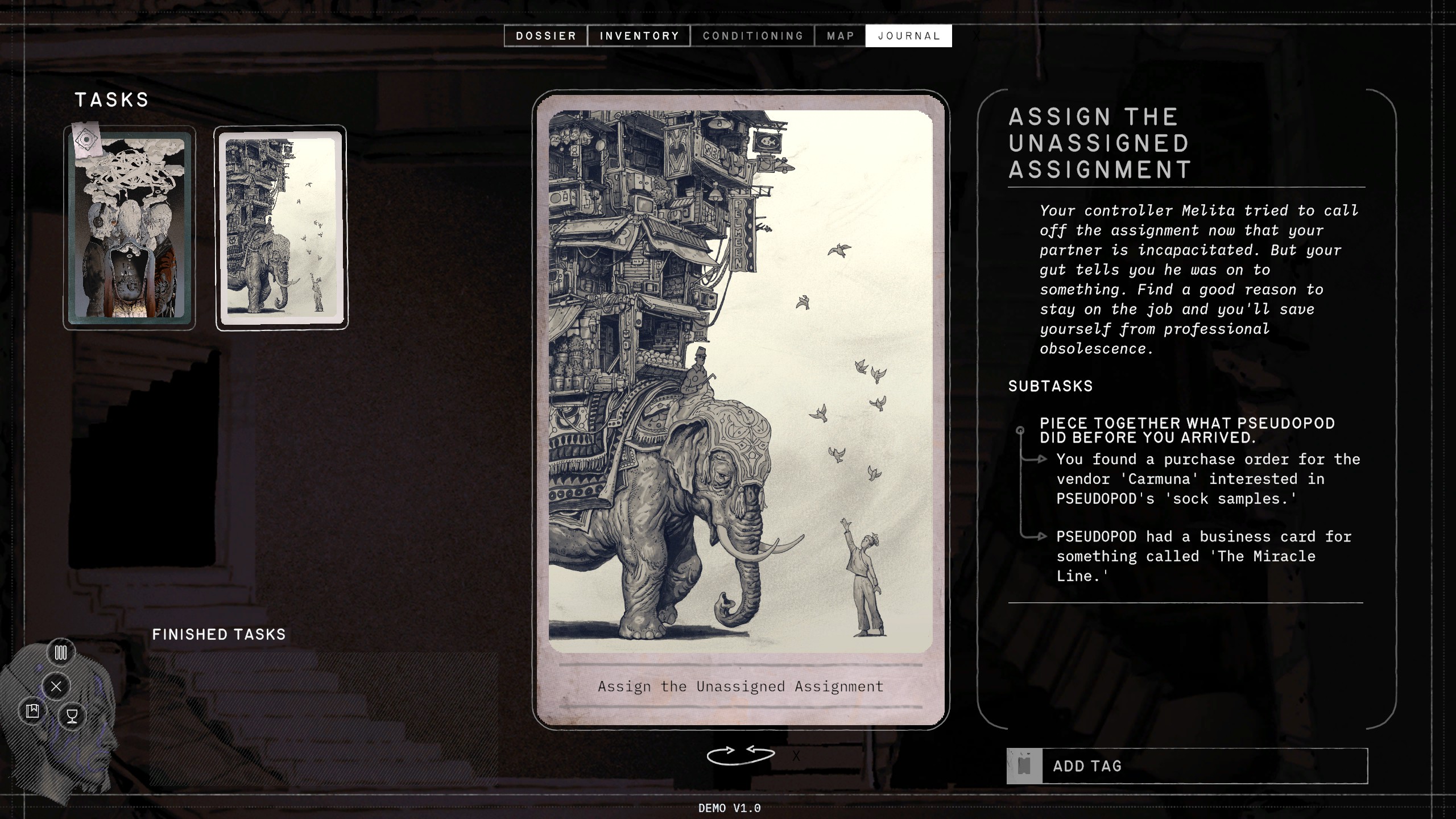1456x819 pixels.
Task: Go to the Conditioning tab
Action: [752, 36]
